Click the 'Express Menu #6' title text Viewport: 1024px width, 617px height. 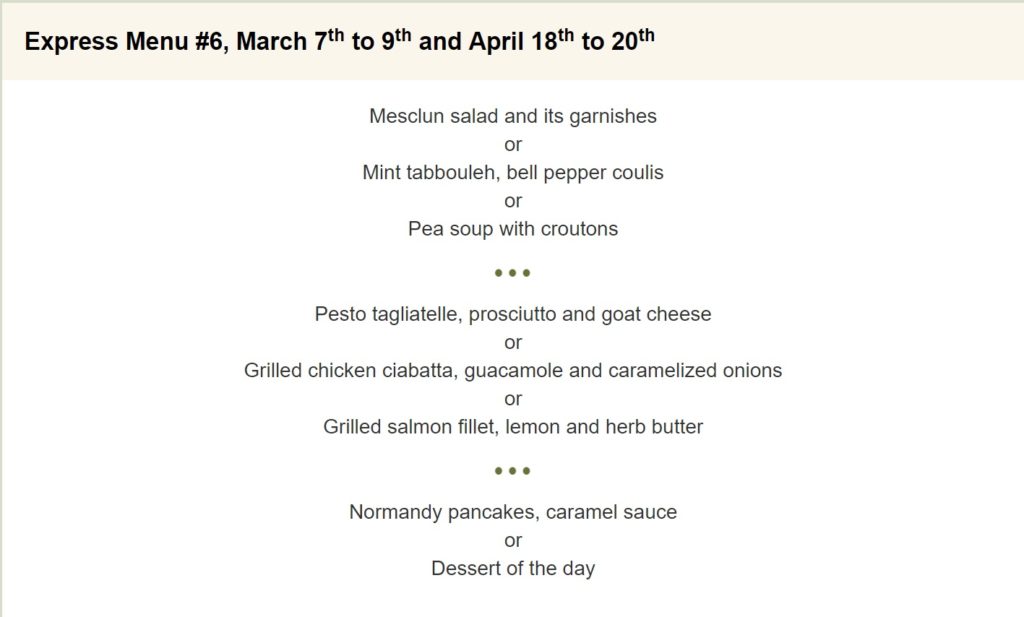[126, 42]
